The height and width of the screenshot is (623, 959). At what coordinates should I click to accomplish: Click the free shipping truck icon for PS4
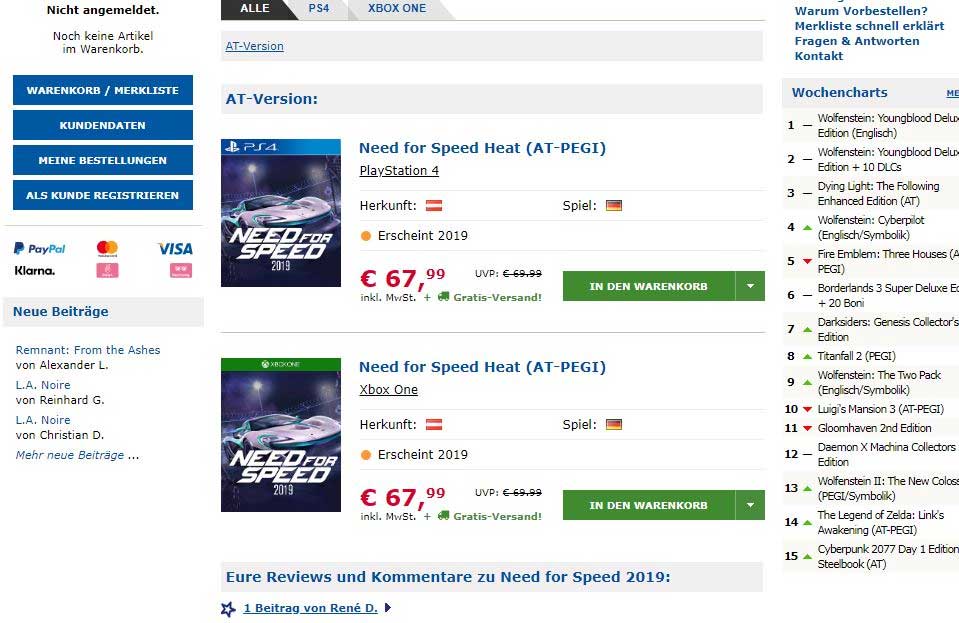(443, 297)
